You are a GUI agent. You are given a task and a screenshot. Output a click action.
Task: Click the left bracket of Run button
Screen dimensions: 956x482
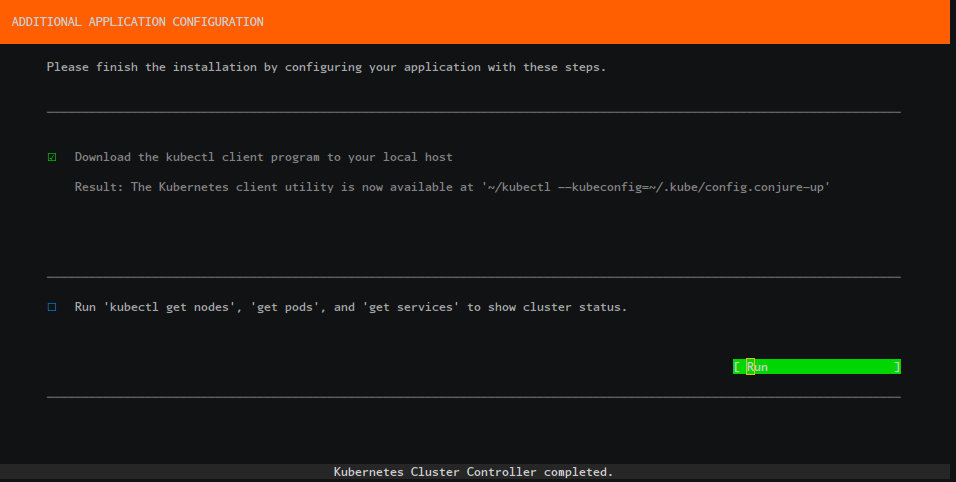click(x=736, y=367)
